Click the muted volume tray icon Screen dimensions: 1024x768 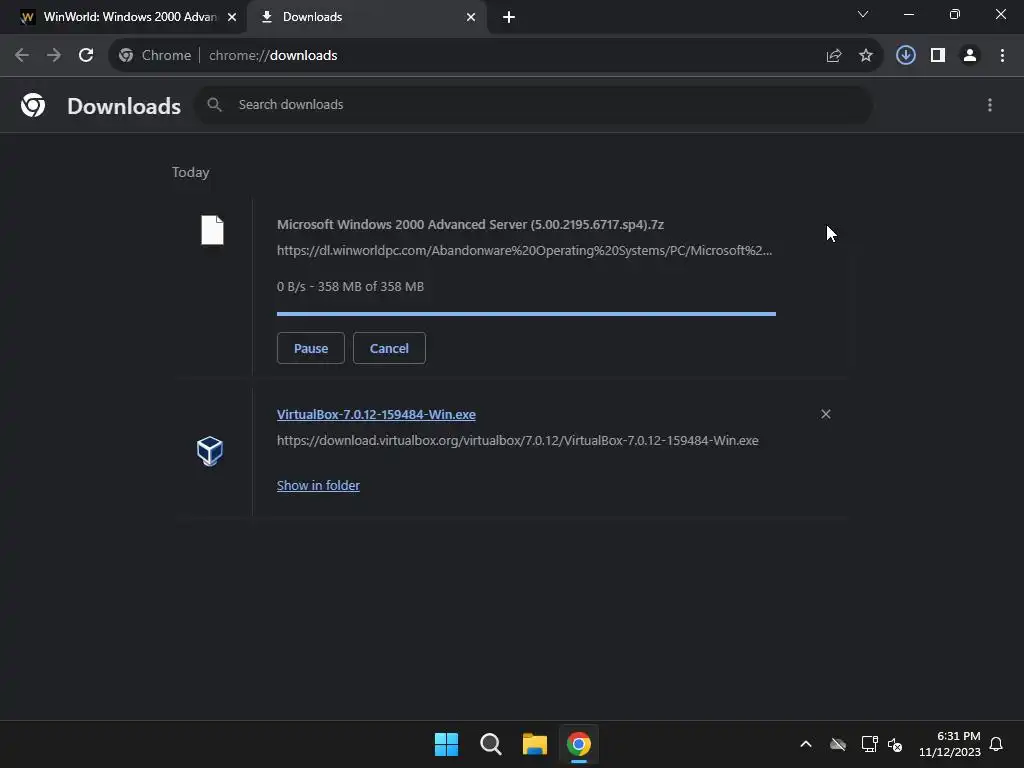click(895, 744)
